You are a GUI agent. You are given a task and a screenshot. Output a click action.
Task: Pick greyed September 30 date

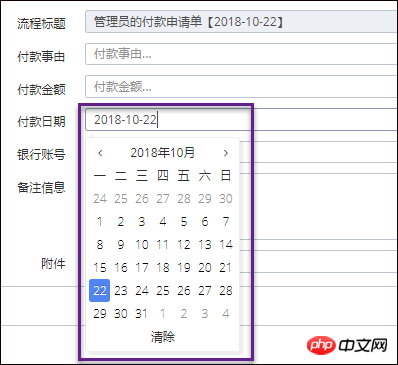coord(226,199)
